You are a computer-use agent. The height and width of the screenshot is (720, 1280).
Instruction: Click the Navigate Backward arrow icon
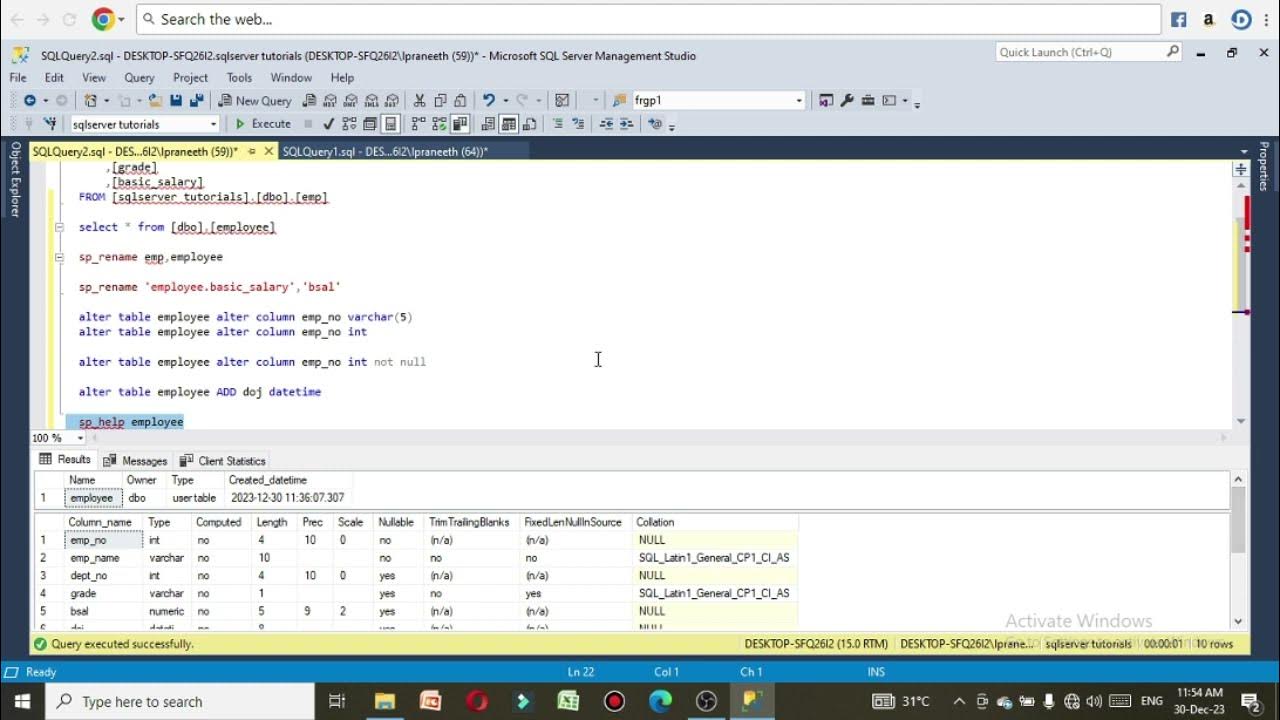coord(30,100)
